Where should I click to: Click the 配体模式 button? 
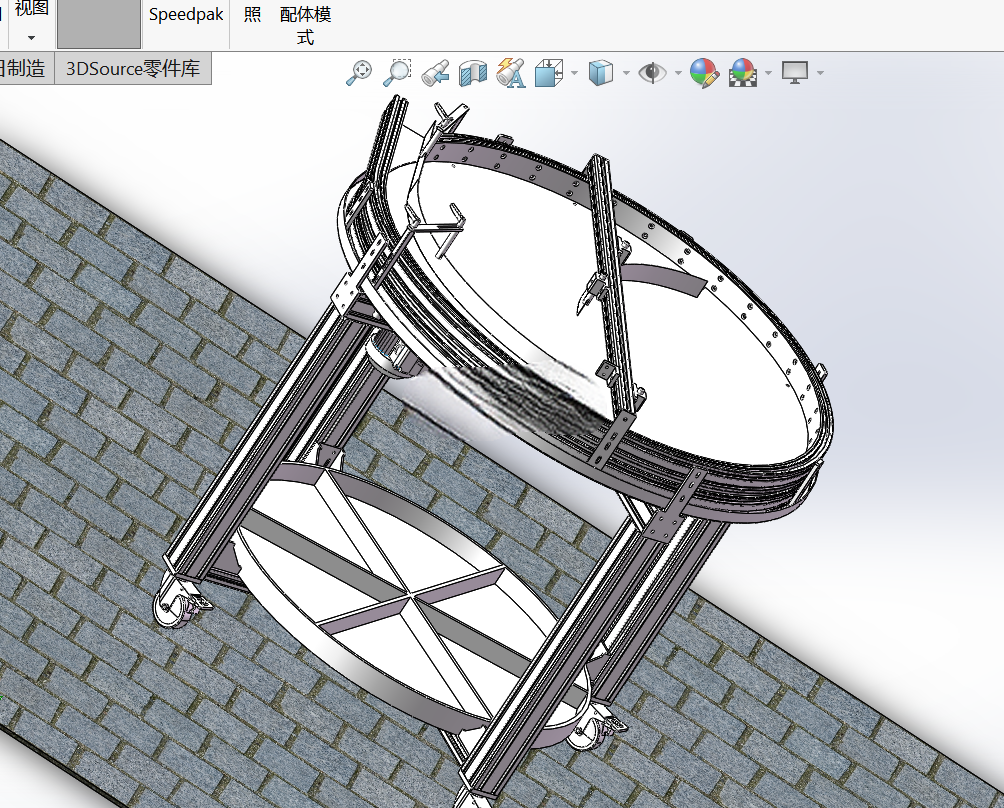305,25
